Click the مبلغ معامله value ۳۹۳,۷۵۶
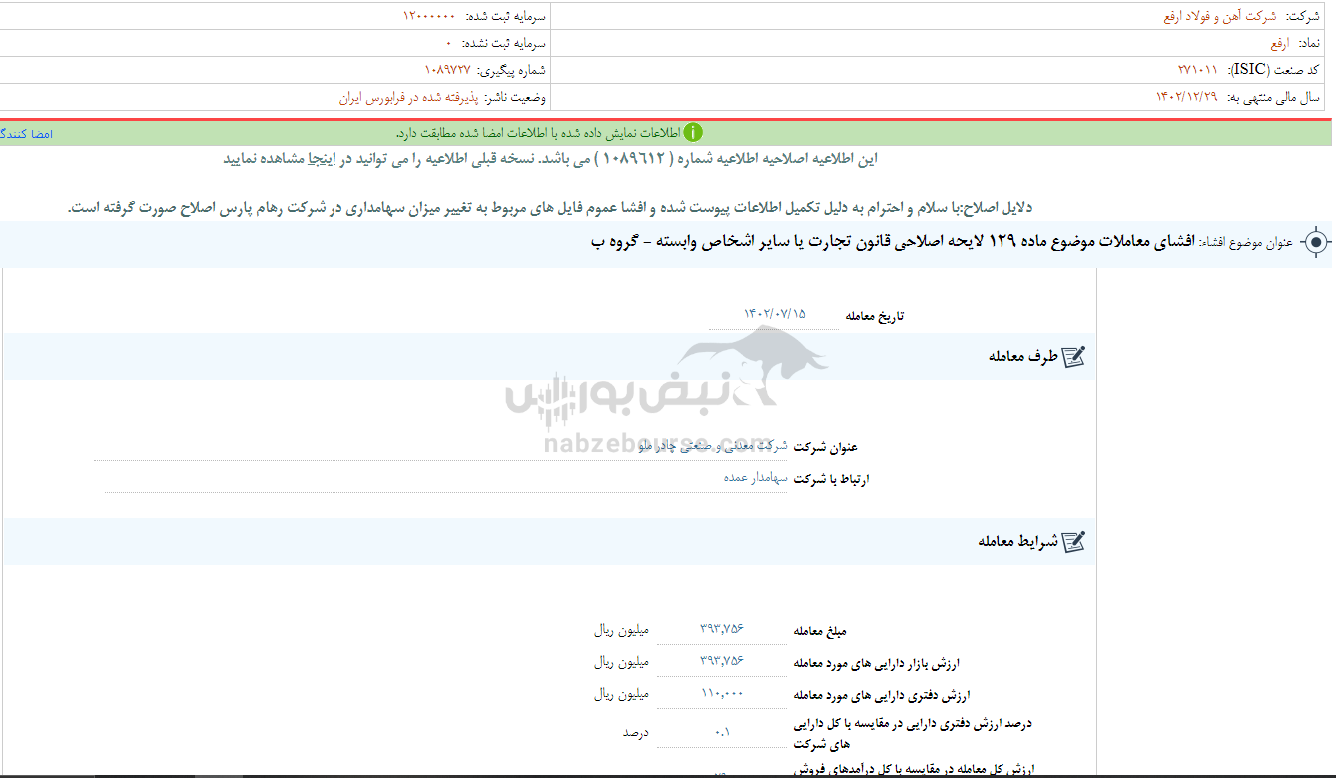The height and width of the screenshot is (778, 1336). 722,630
